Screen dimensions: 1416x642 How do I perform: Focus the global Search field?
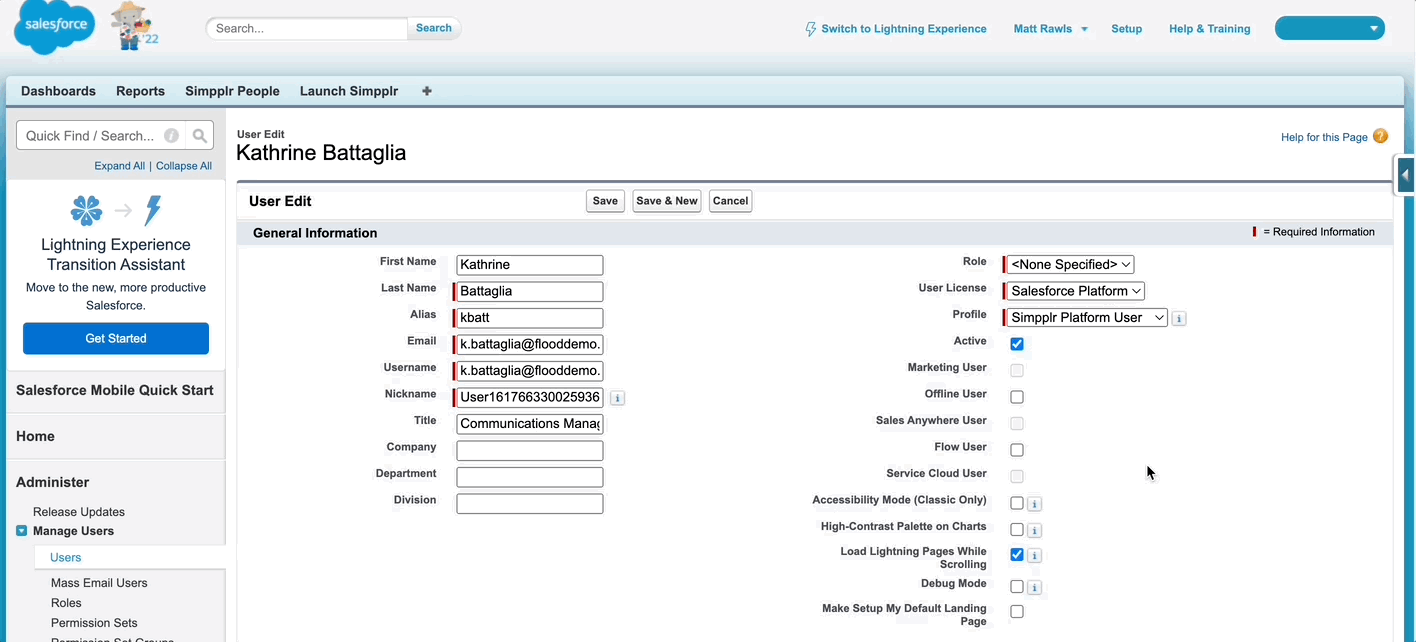click(x=308, y=28)
